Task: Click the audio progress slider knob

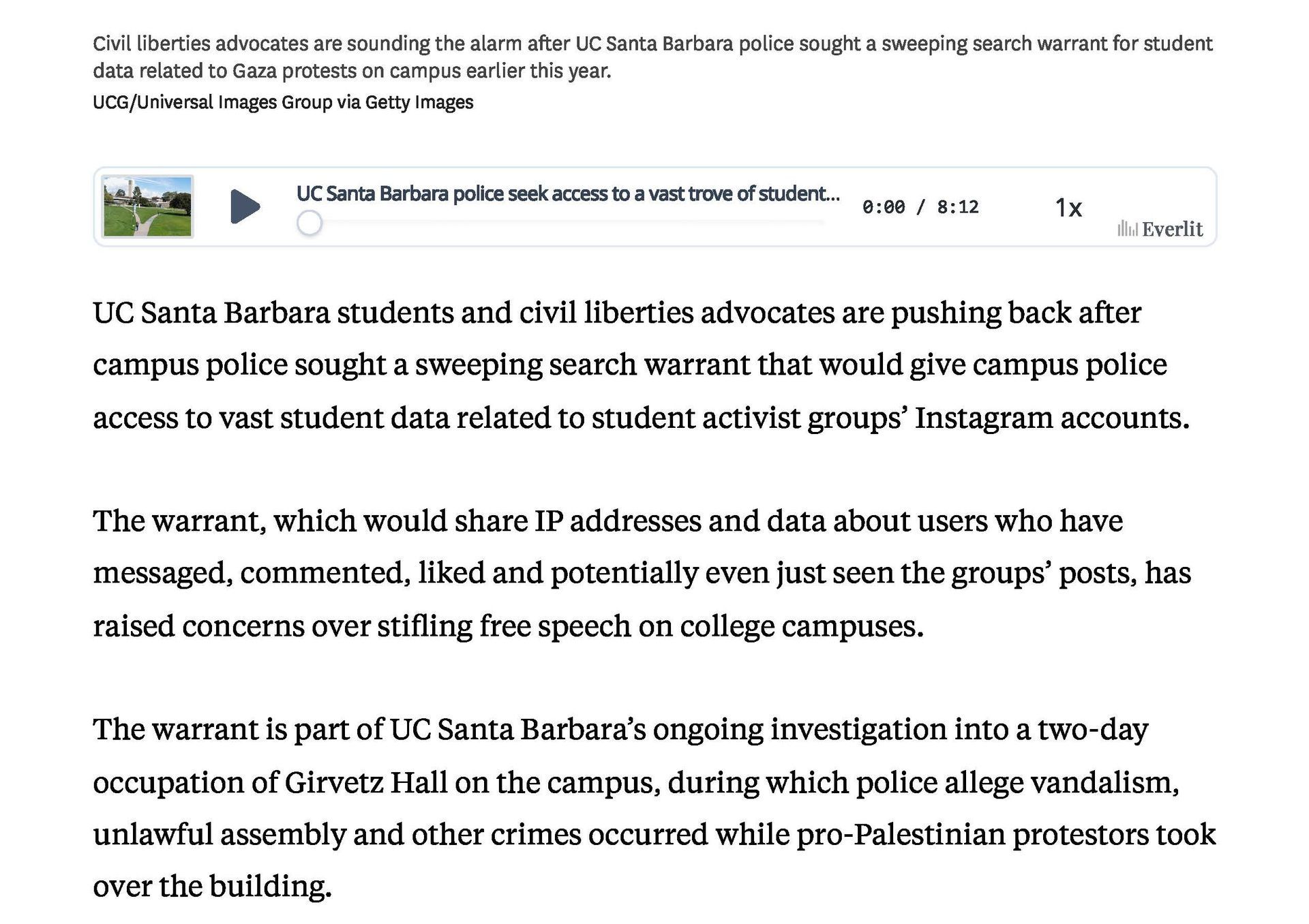Action: [310, 223]
